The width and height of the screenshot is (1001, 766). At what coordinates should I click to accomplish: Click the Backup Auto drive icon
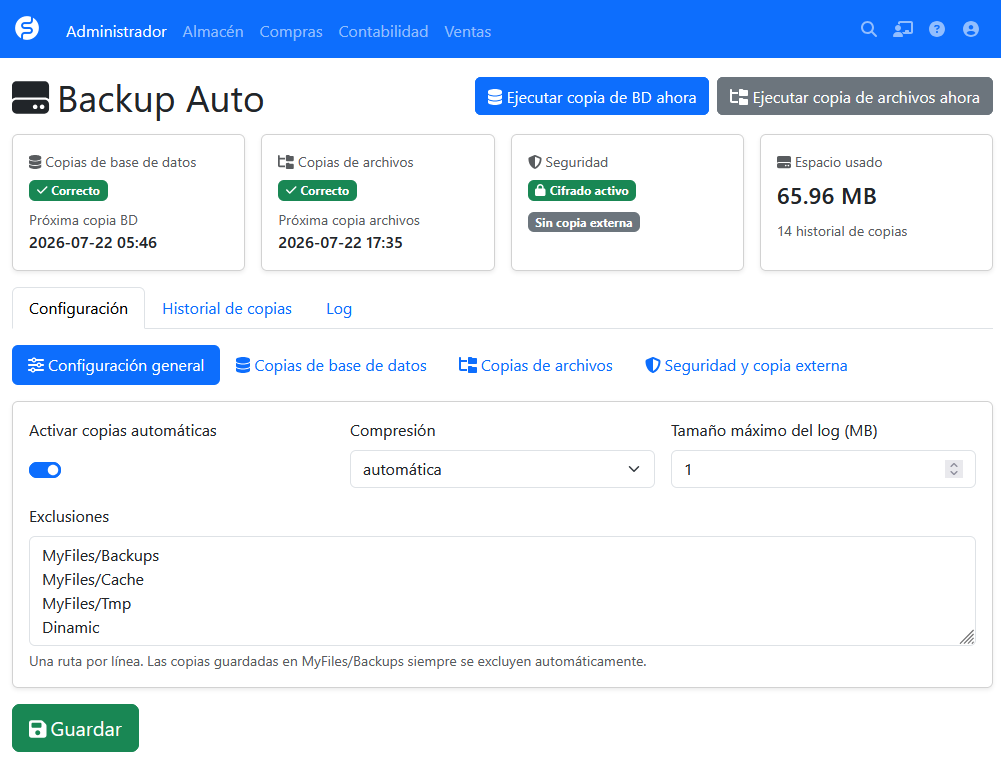coord(31,98)
